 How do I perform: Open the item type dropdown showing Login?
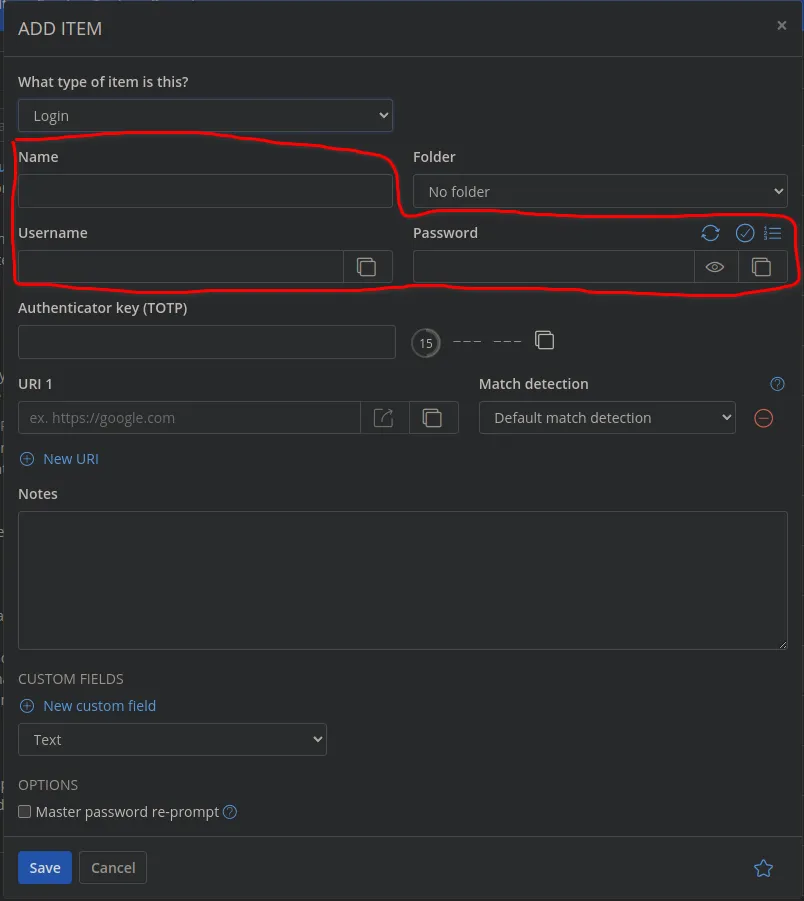[205, 114]
